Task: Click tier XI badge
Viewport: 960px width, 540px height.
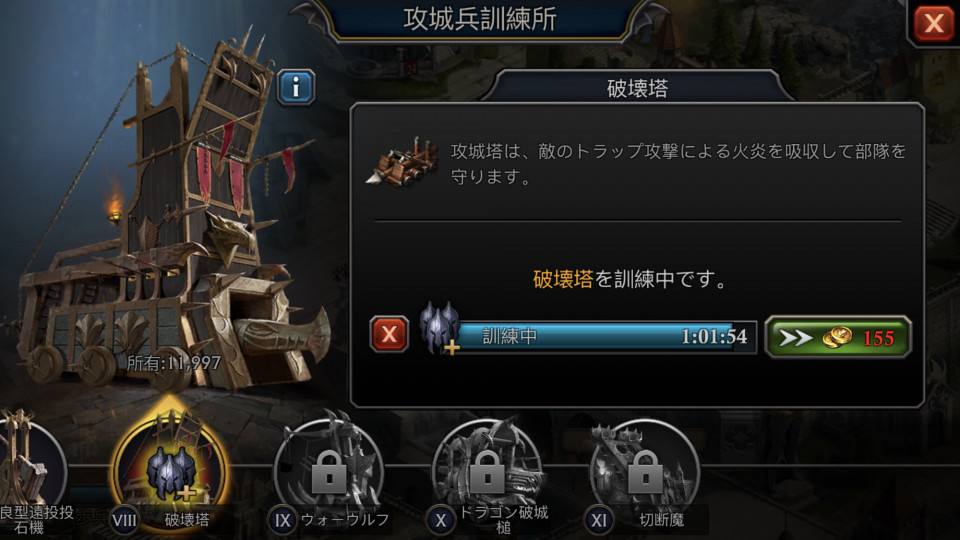Action: (598, 520)
